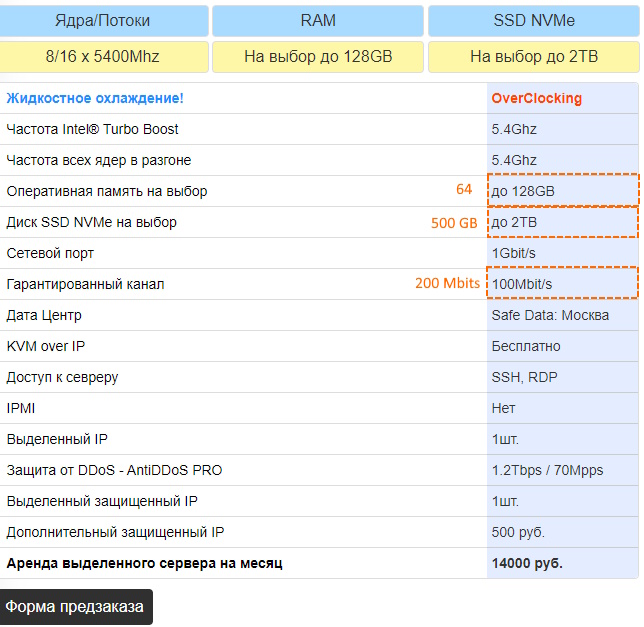Image resolution: width=644 pixels, height=627 pixels.
Task: Open the до 128GB memory selector
Action: click(562, 191)
